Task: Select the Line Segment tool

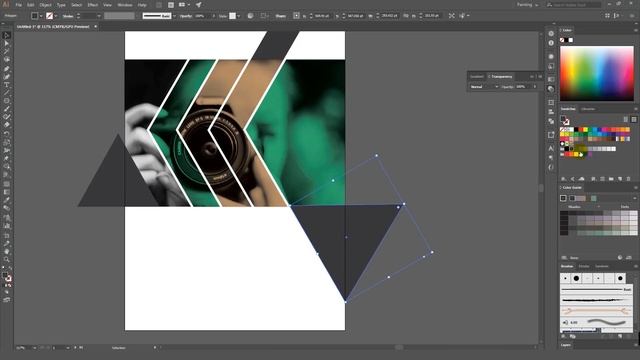Action: pyautogui.click(x=7, y=93)
